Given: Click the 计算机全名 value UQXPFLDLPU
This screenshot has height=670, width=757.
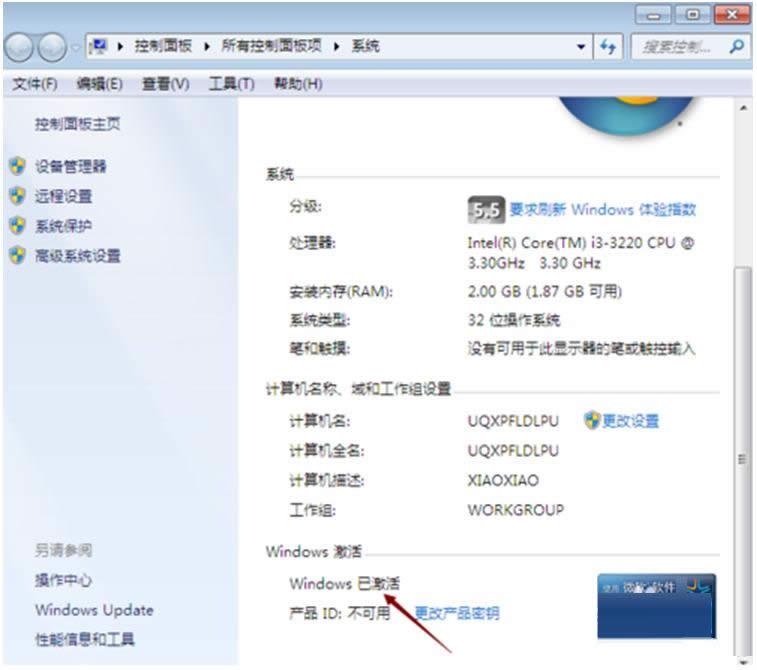Looking at the screenshot, I should pyautogui.click(x=513, y=450).
